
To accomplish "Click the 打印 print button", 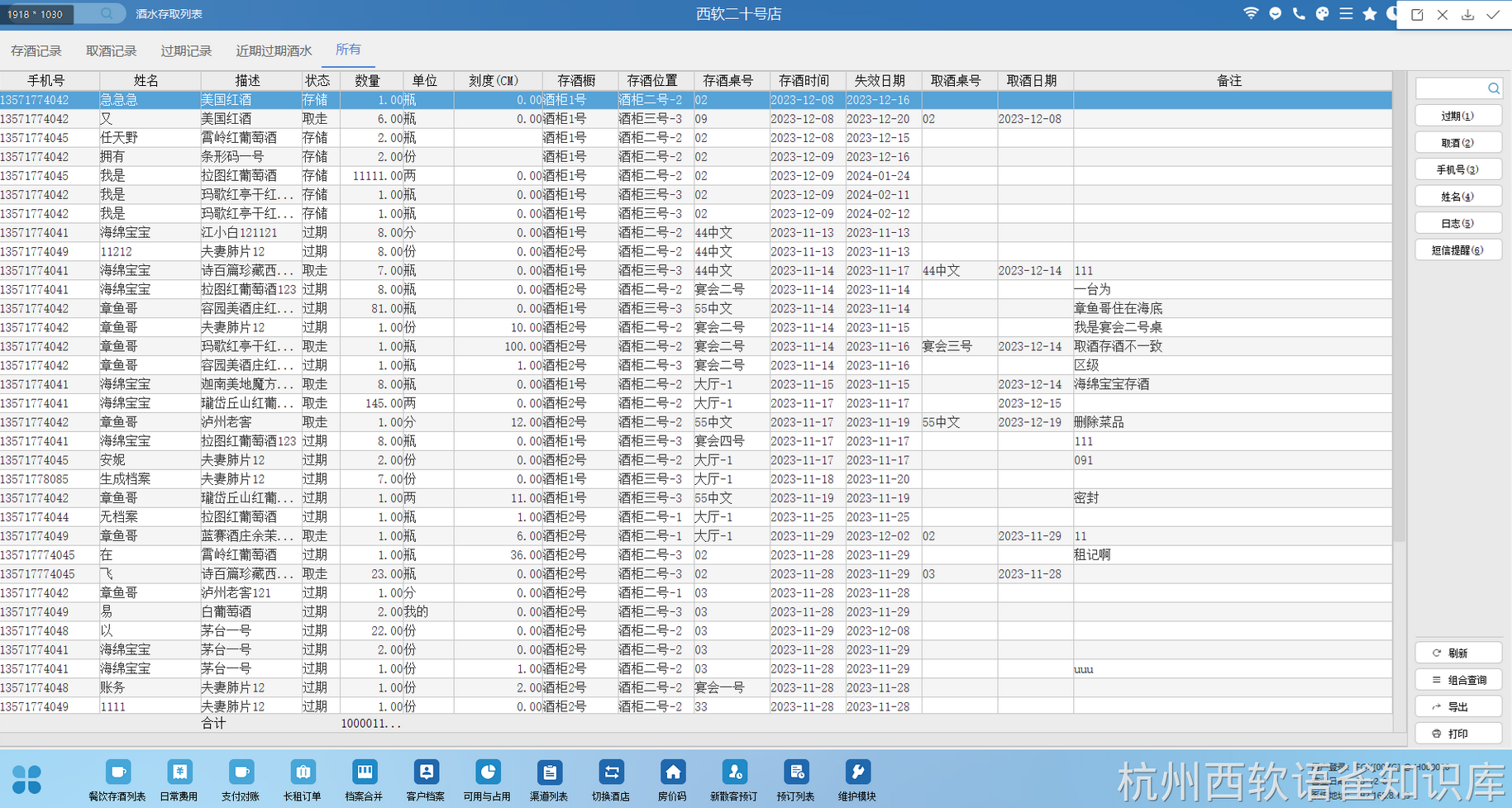I will (x=1457, y=734).
